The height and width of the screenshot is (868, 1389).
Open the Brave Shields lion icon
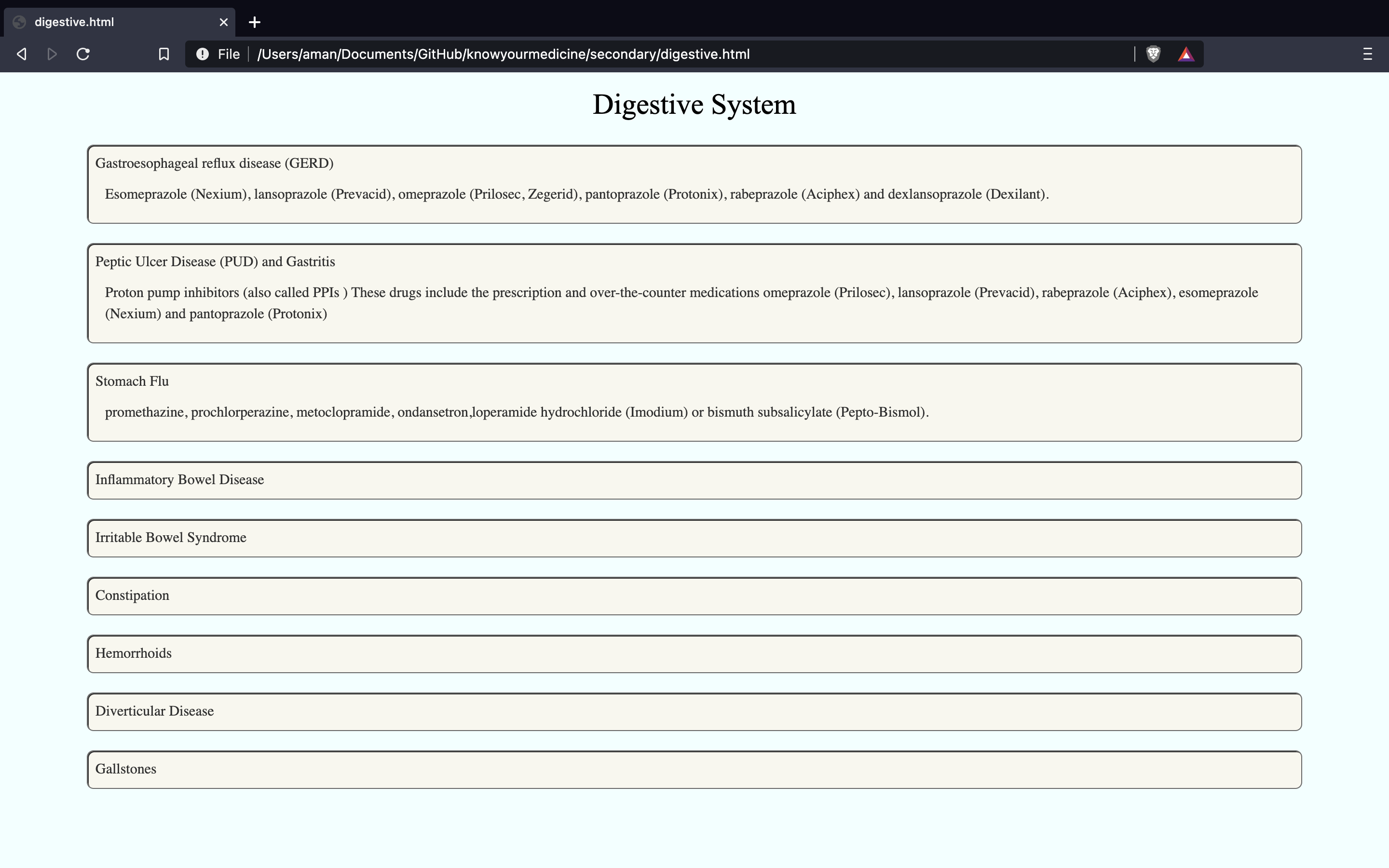coord(1153,54)
